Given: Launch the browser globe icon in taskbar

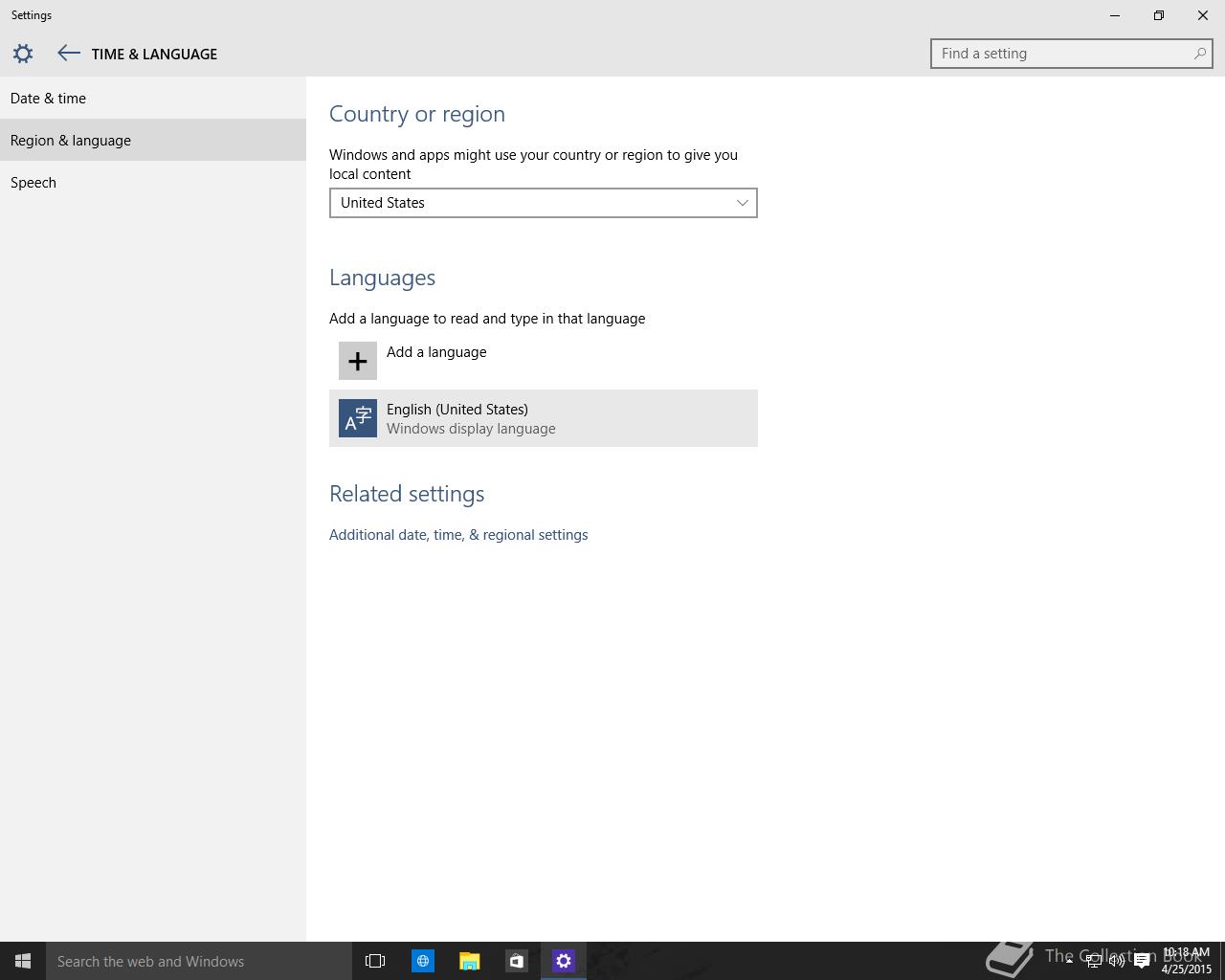Looking at the screenshot, I should pos(422,961).
